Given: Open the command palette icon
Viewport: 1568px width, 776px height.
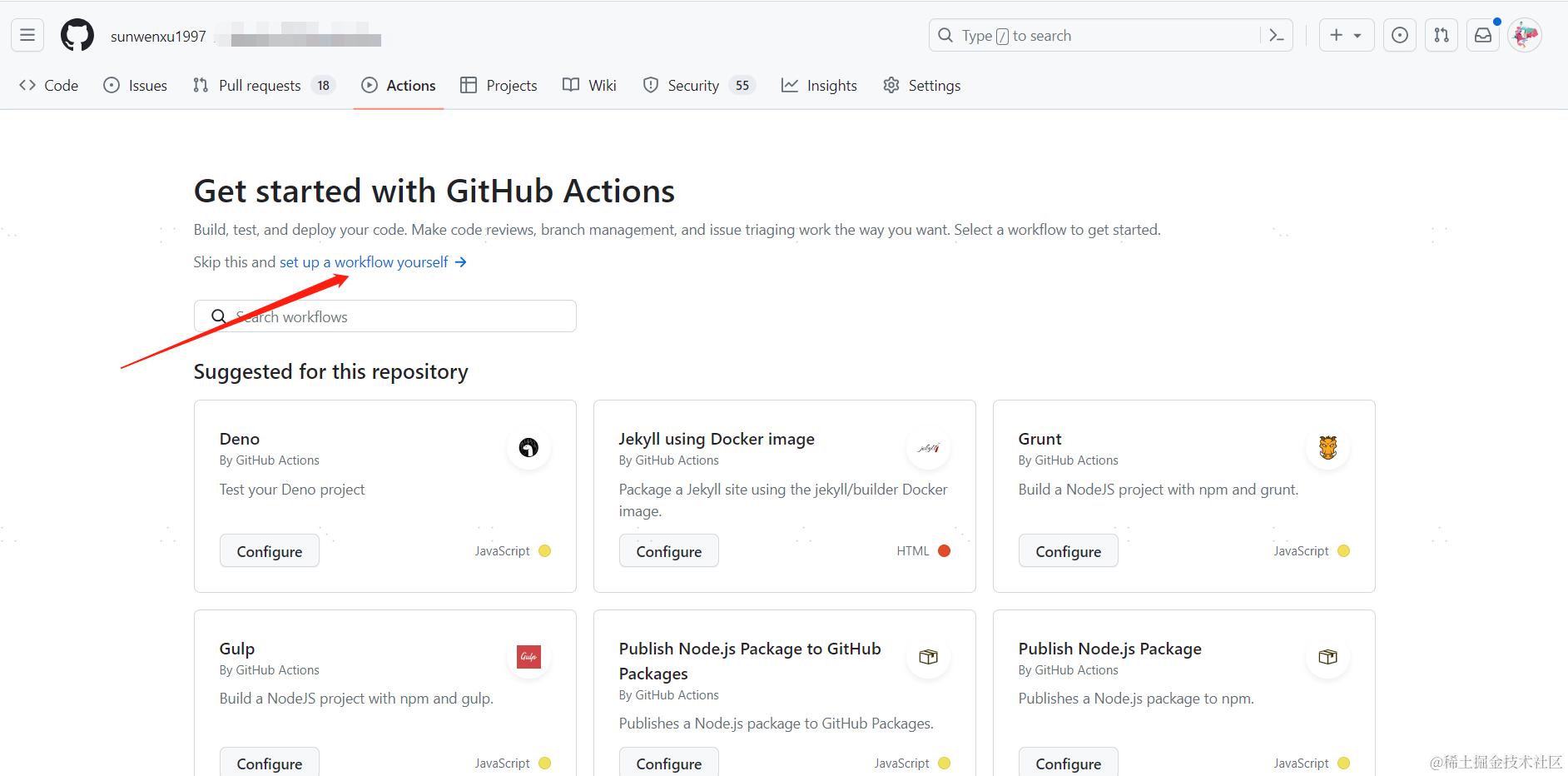Looking at the screenshot, I should coord(1276,35).
